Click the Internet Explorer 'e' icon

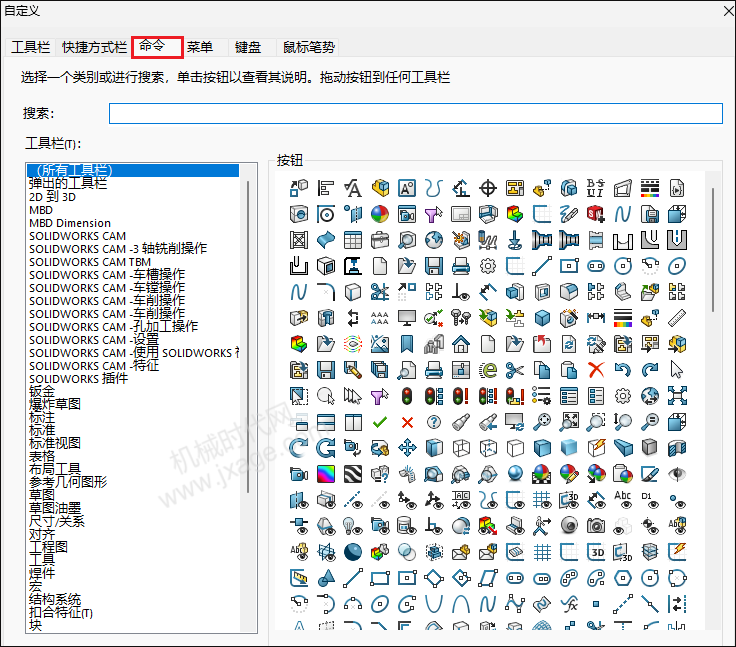pos(488,370)
